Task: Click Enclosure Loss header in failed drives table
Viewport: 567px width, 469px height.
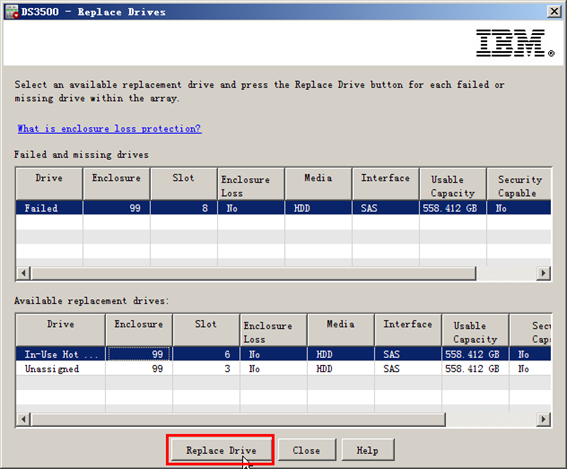Action: [x=251, y=184]
